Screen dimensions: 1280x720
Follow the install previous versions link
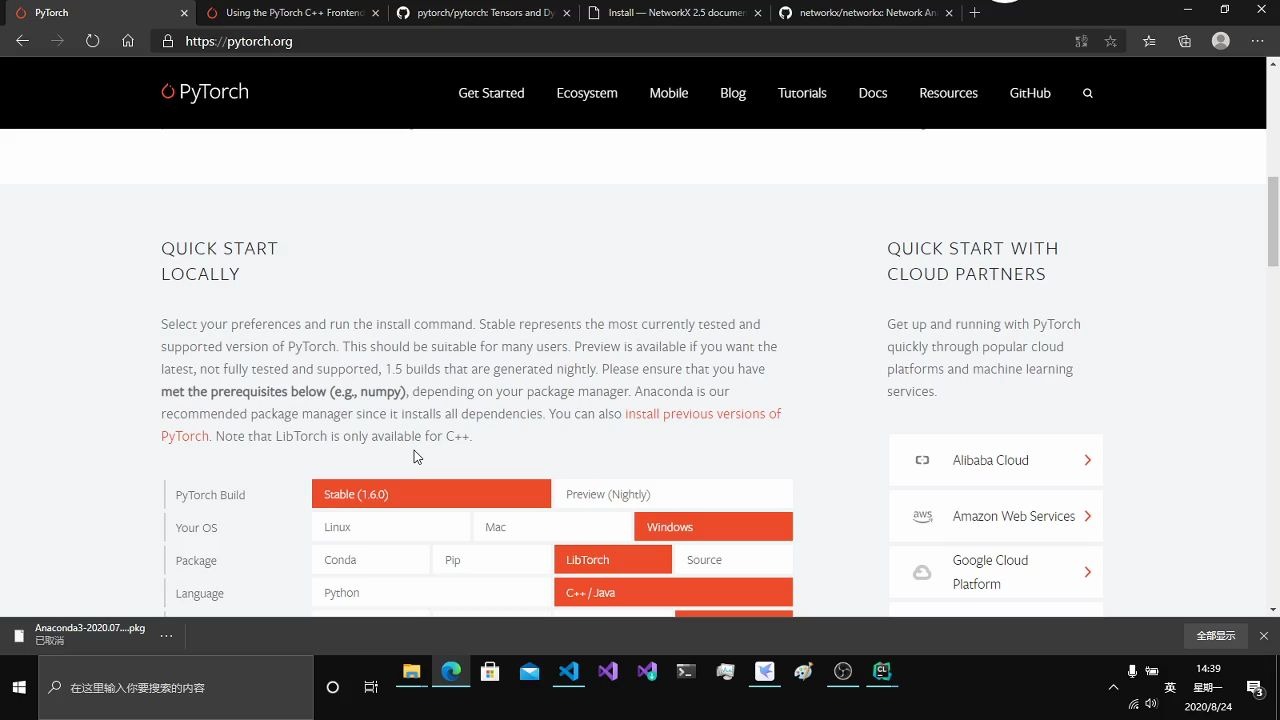coord(703,413)
